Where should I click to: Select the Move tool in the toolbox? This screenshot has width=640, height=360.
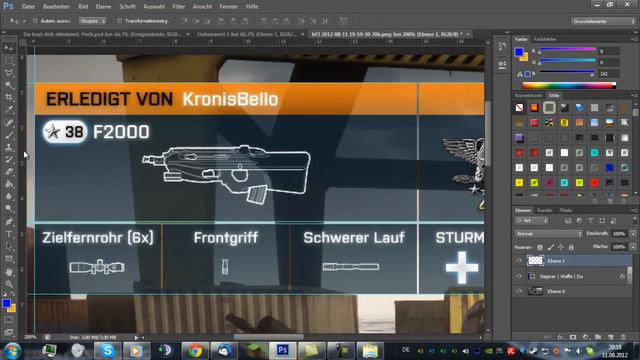tap(9, 48)
